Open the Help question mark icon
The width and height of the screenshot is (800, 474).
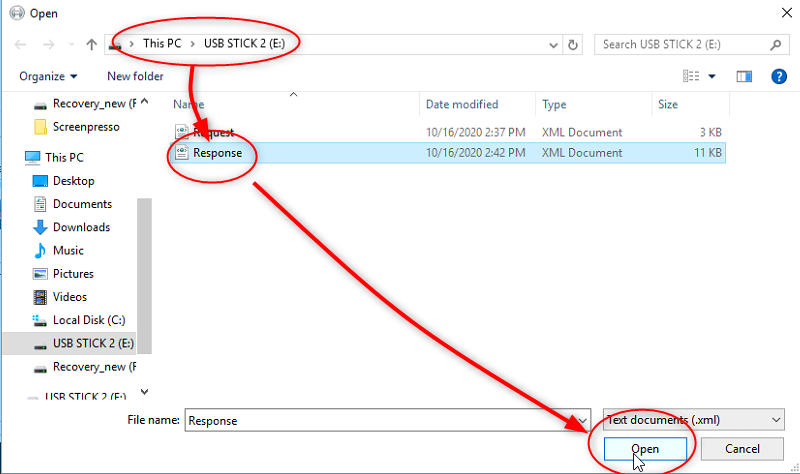pos(778,76)
